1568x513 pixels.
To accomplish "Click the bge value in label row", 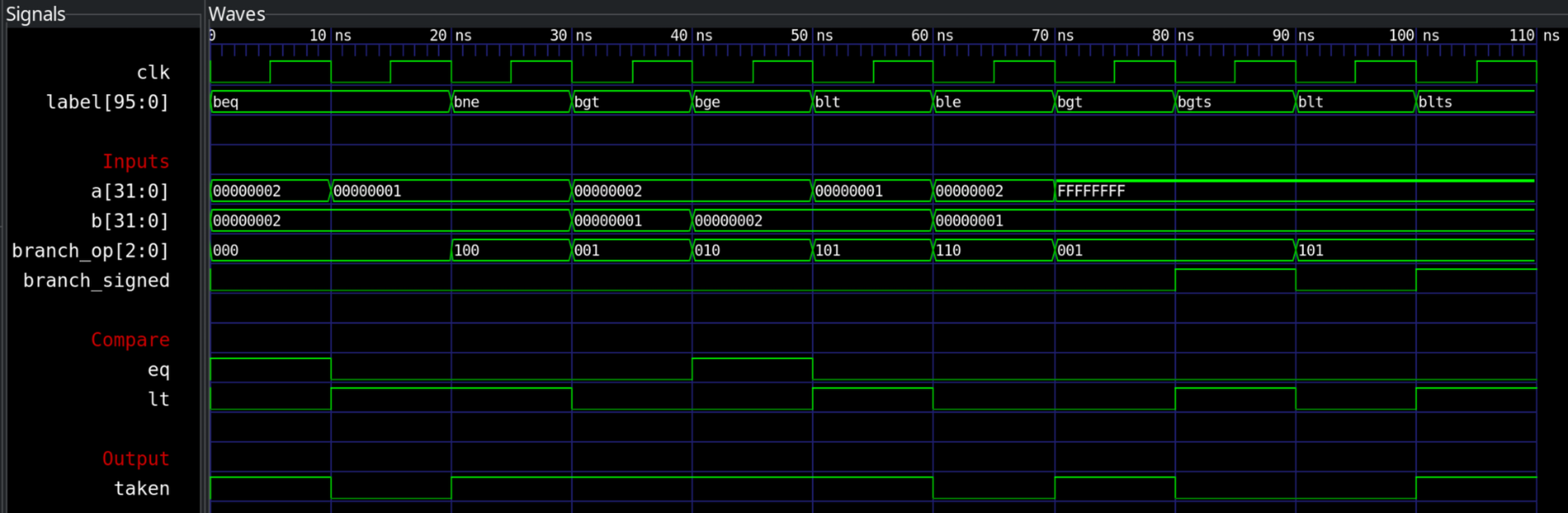I will [707, 102].
